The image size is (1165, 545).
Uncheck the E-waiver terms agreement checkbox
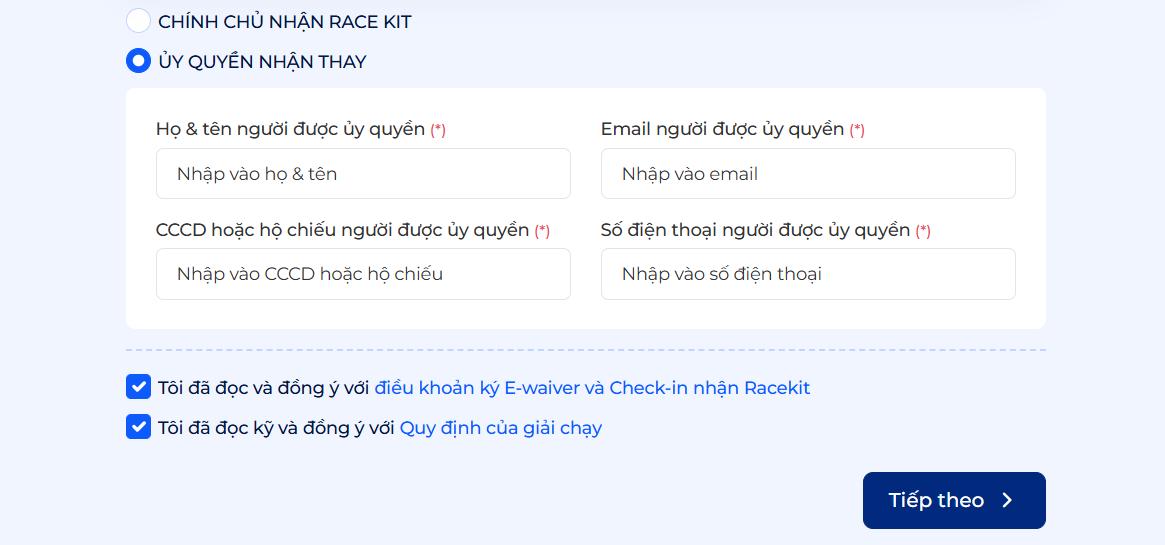click(x=138, y=387)
